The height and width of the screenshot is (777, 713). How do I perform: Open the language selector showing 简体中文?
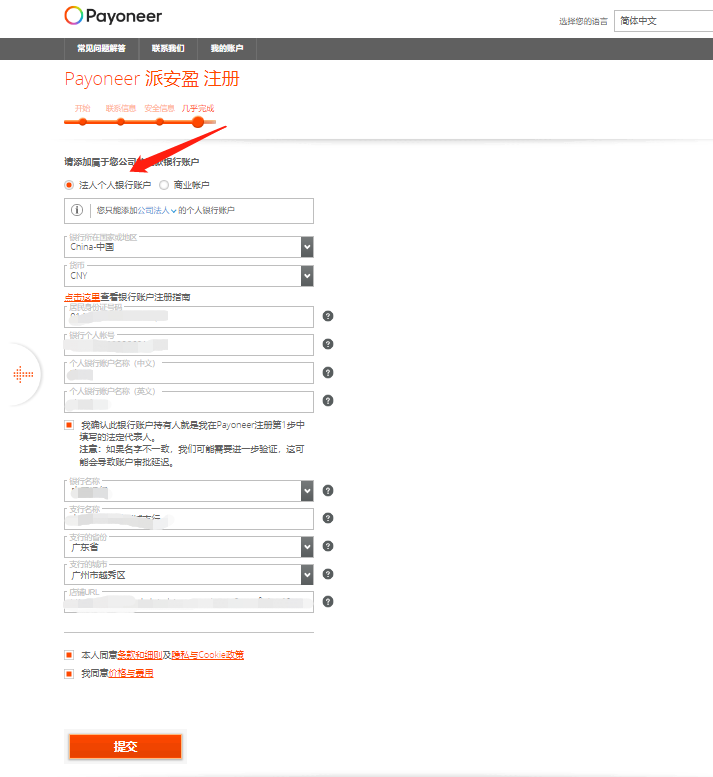(x=663, y=21)
